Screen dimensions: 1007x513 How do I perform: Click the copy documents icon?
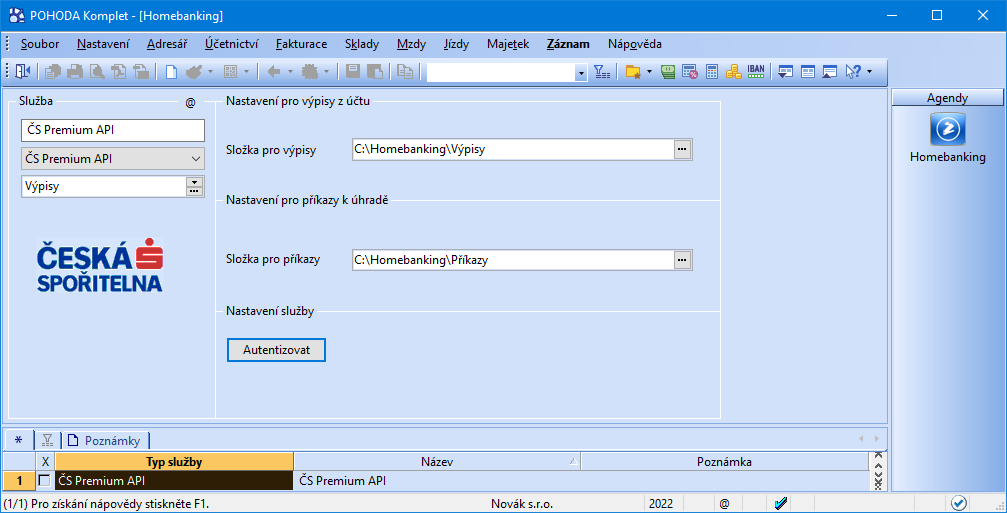click(x=405, y=72)
